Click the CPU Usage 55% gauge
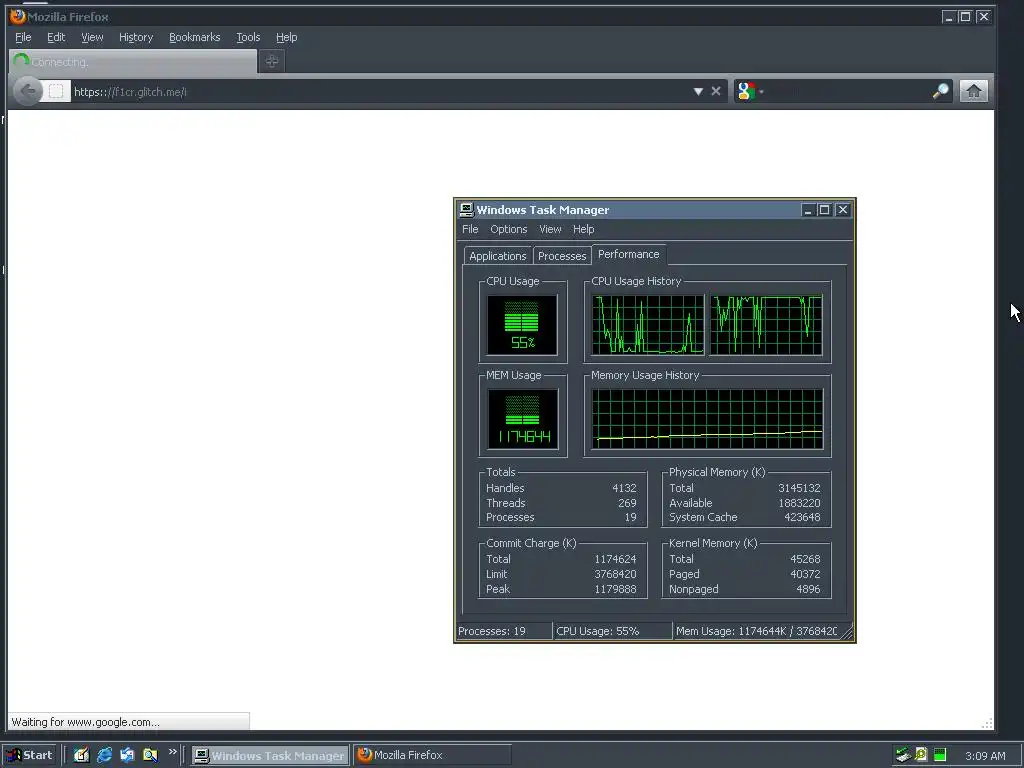 [522, 325]
